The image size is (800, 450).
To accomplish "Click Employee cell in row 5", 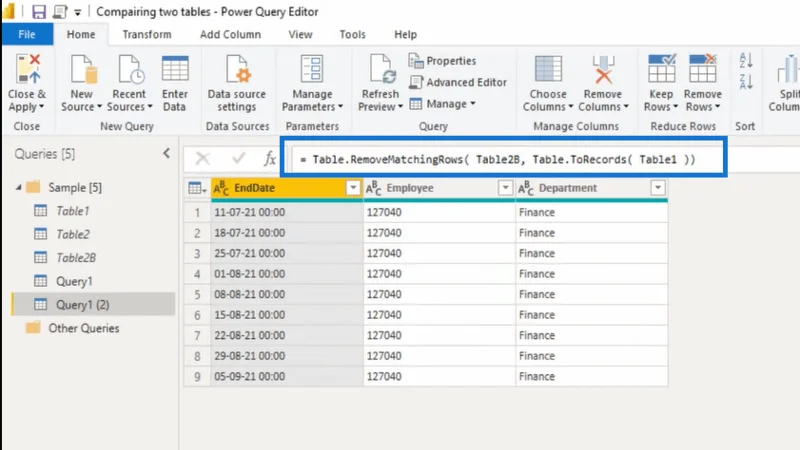I will pyautogui.click(x=440, y=294).
